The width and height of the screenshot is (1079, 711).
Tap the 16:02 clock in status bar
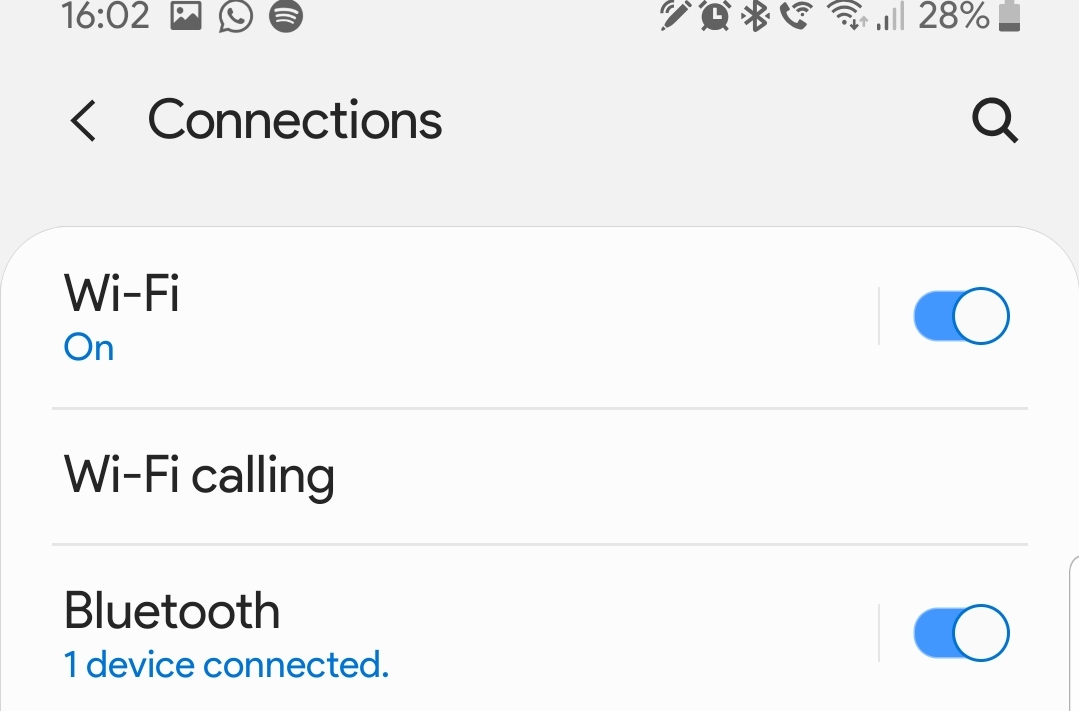coord(104,16)
